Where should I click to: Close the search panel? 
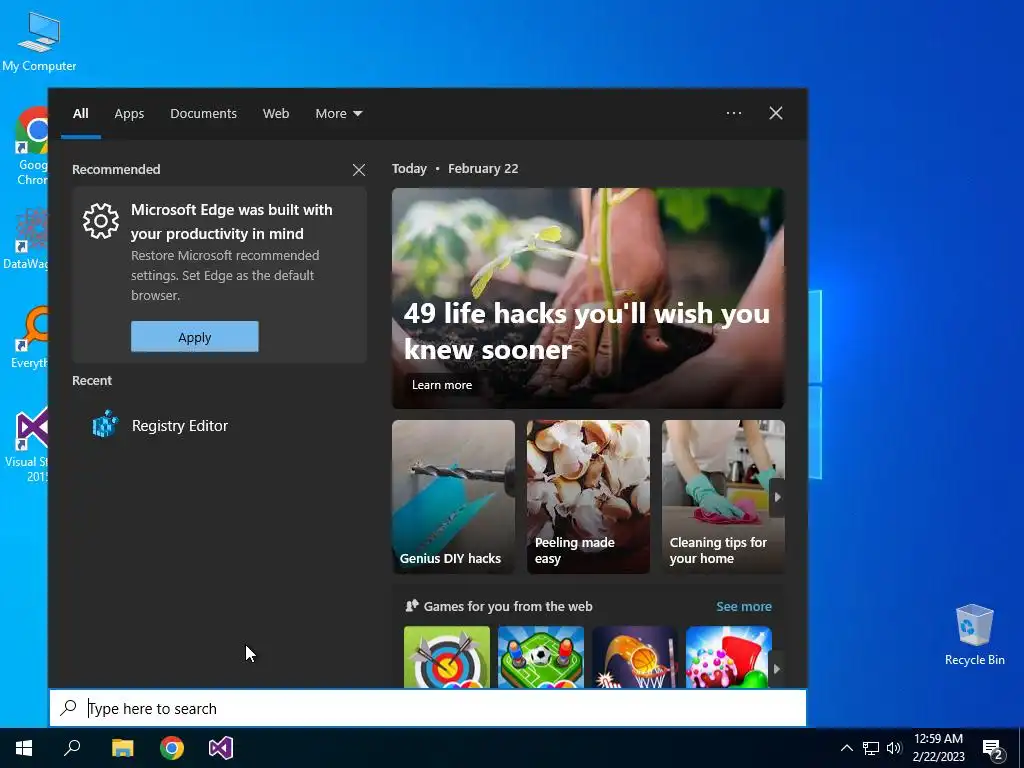click(776, 113)
